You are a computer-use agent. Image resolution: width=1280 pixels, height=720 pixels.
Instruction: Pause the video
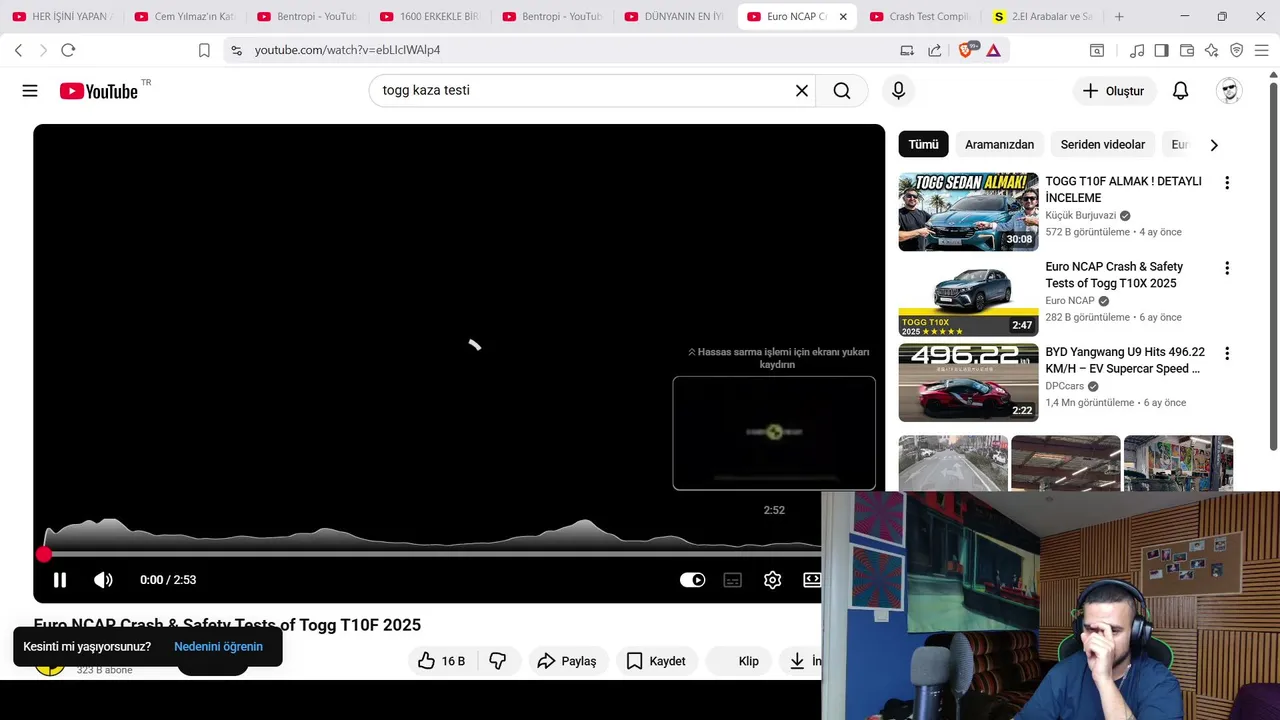[x=60, y=580]
